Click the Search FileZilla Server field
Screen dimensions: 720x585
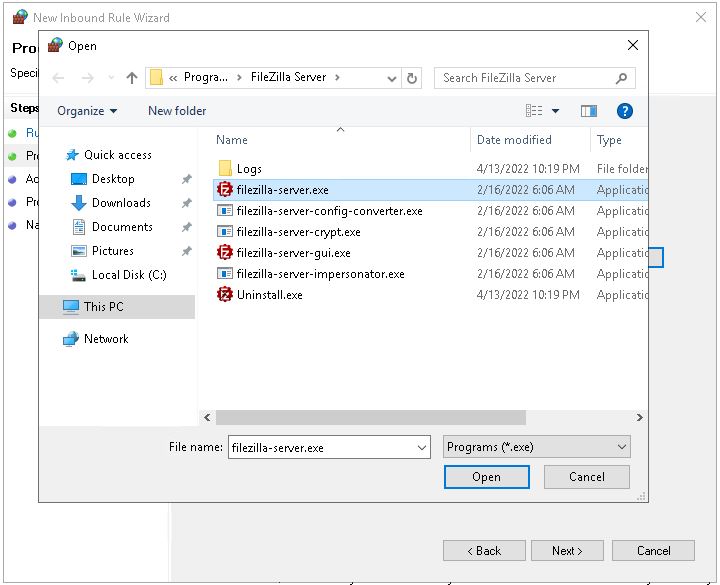[525, 78]
